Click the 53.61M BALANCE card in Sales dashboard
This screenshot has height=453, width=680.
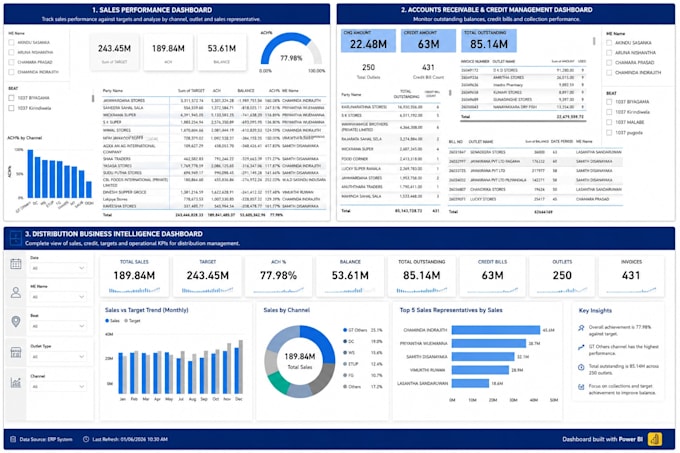point(222,52)
